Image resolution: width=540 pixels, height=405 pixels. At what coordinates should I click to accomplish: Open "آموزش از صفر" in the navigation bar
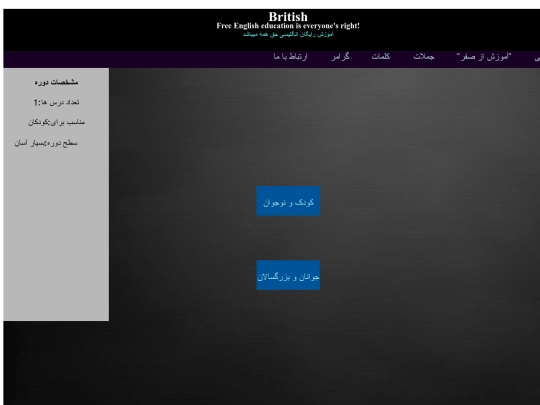click(484, 57)
